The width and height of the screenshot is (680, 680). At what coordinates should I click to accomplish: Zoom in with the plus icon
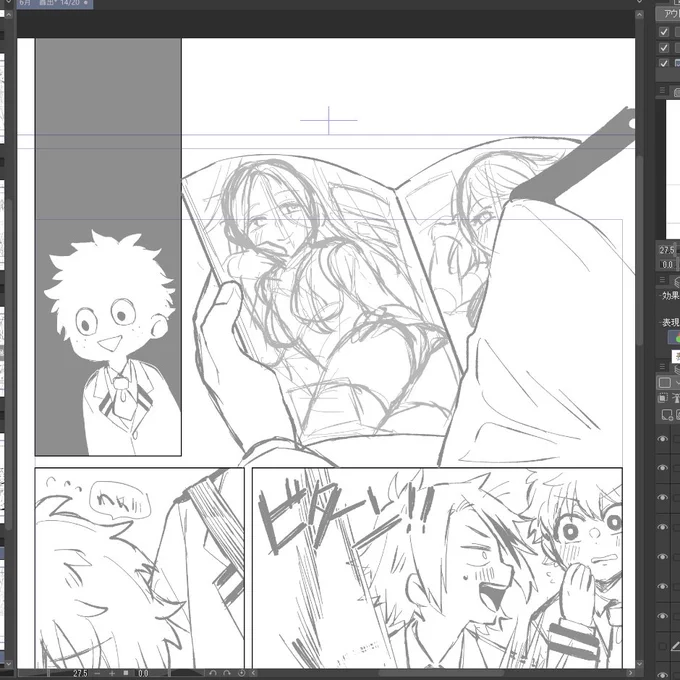click(x=112, y=673)
